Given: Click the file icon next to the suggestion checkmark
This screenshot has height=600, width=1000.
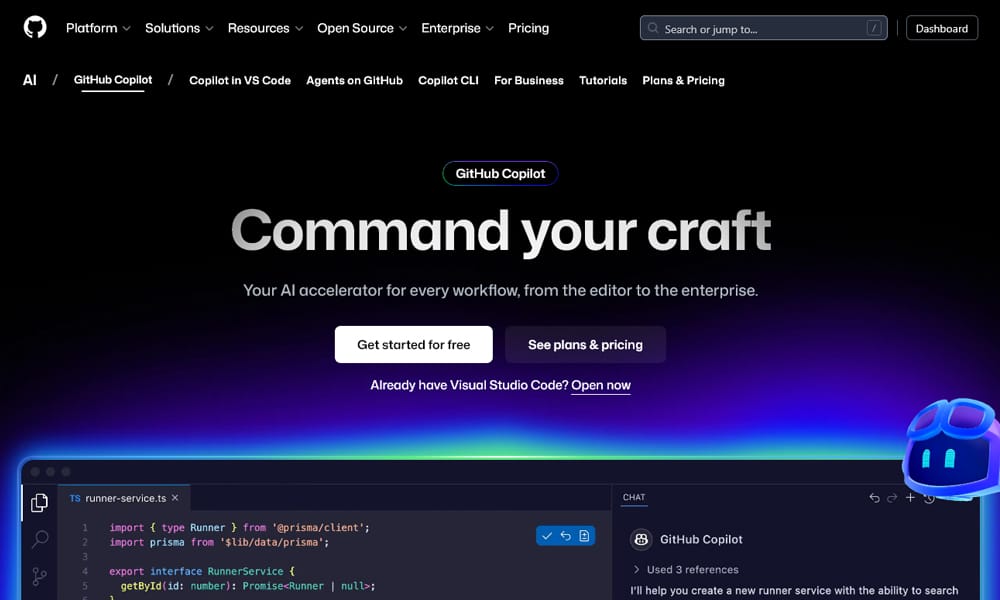Looking at the screenshot, I should (x=584, y=535).
